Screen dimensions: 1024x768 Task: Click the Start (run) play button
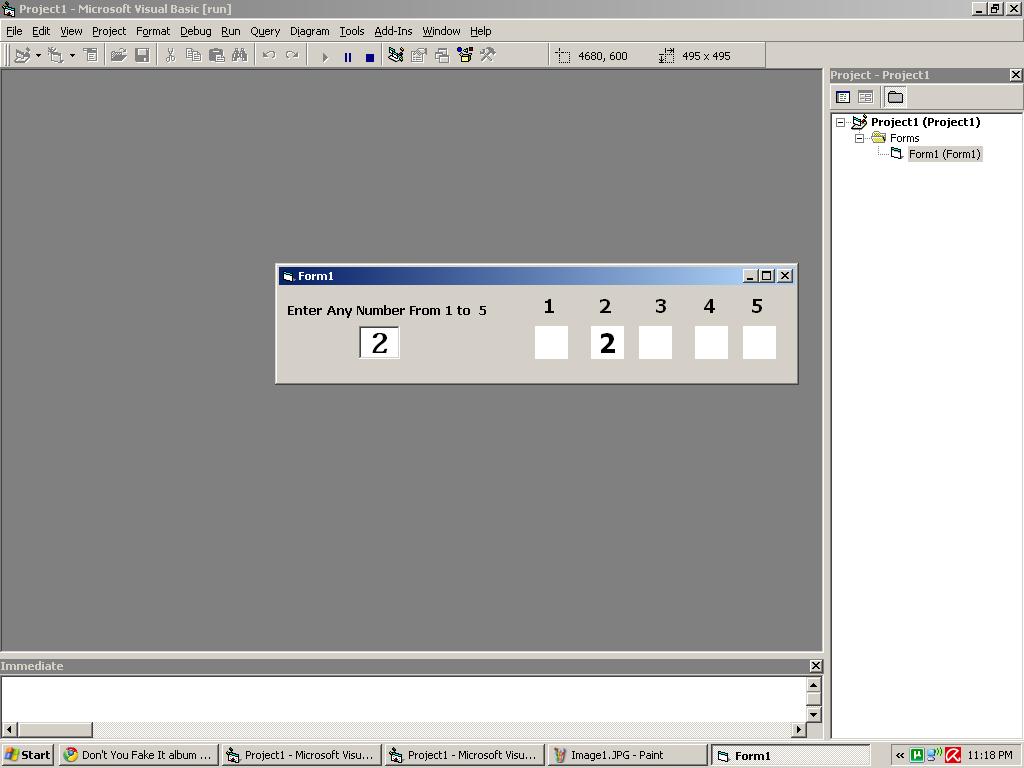tap(325, 57)
